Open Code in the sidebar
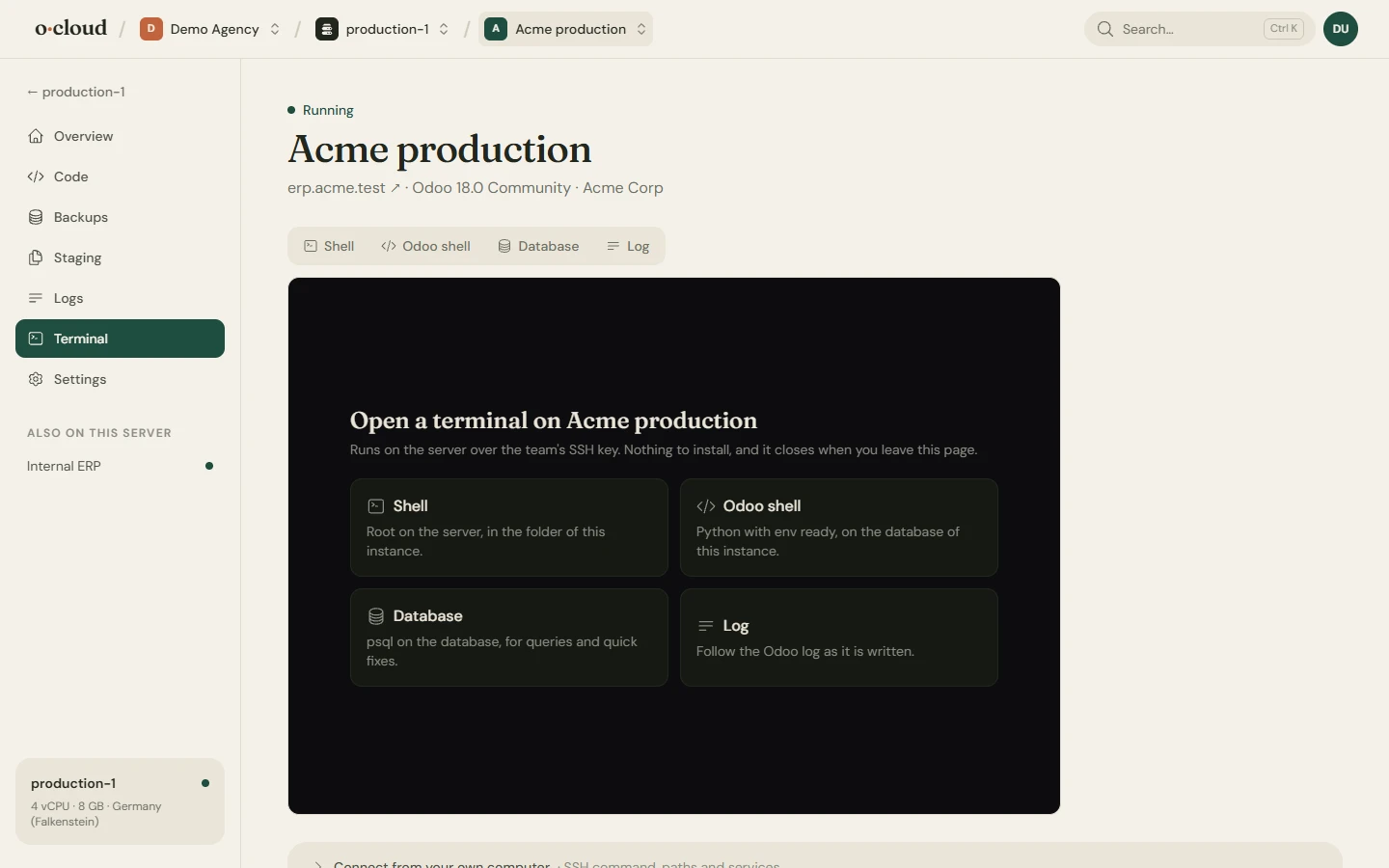Image resolution: width=1389 pixels, height=868 pixels. click(x=120, y=176)
